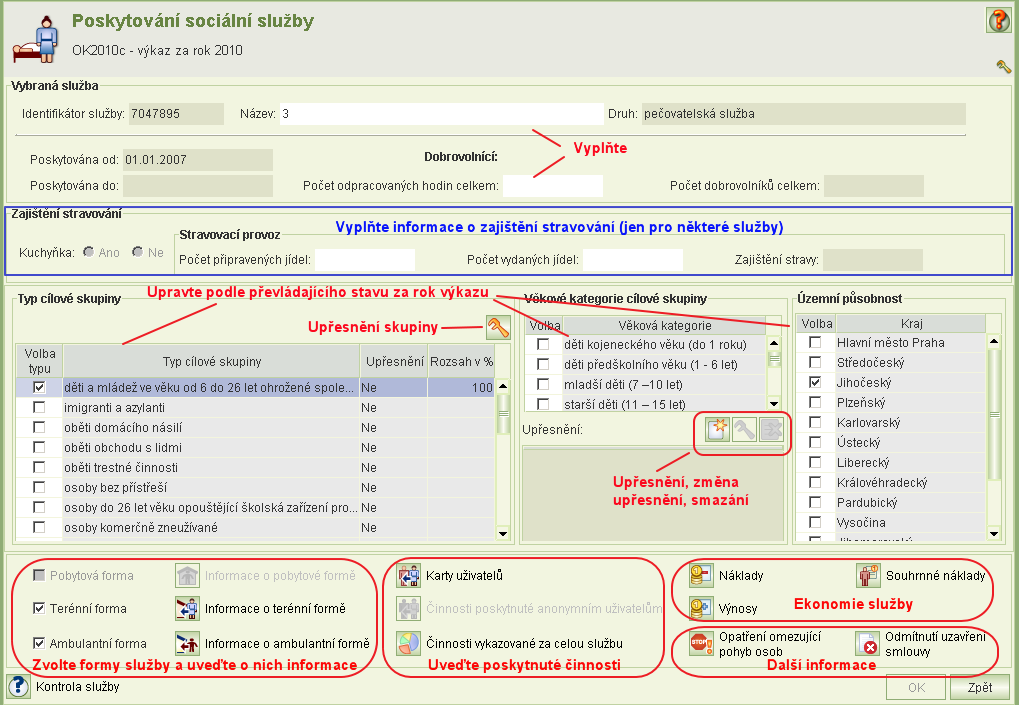Open Informace o pobytové formě icon
Screen dimensions: 1019x705
pos(187,576)
